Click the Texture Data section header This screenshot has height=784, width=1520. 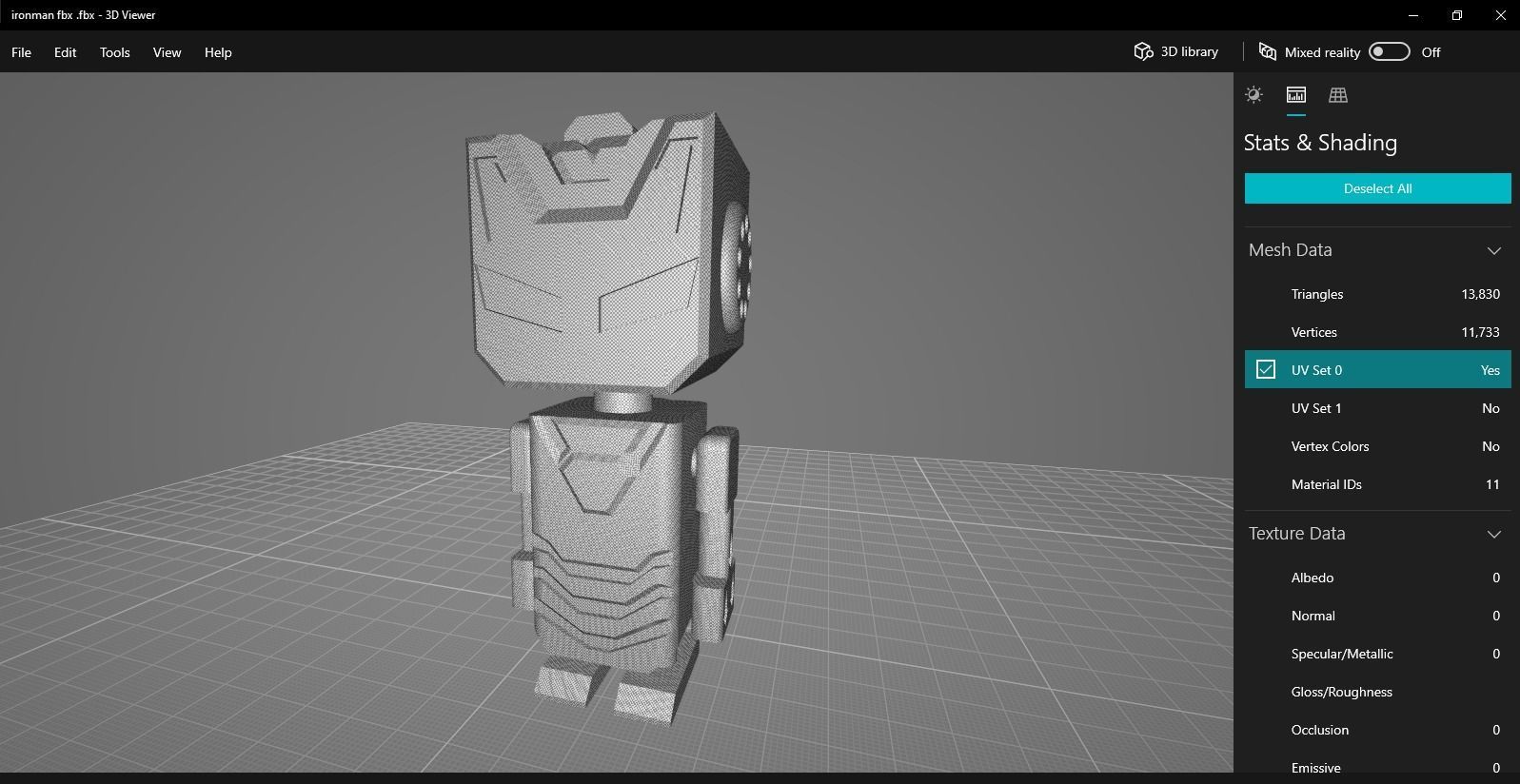[1377, 534]
